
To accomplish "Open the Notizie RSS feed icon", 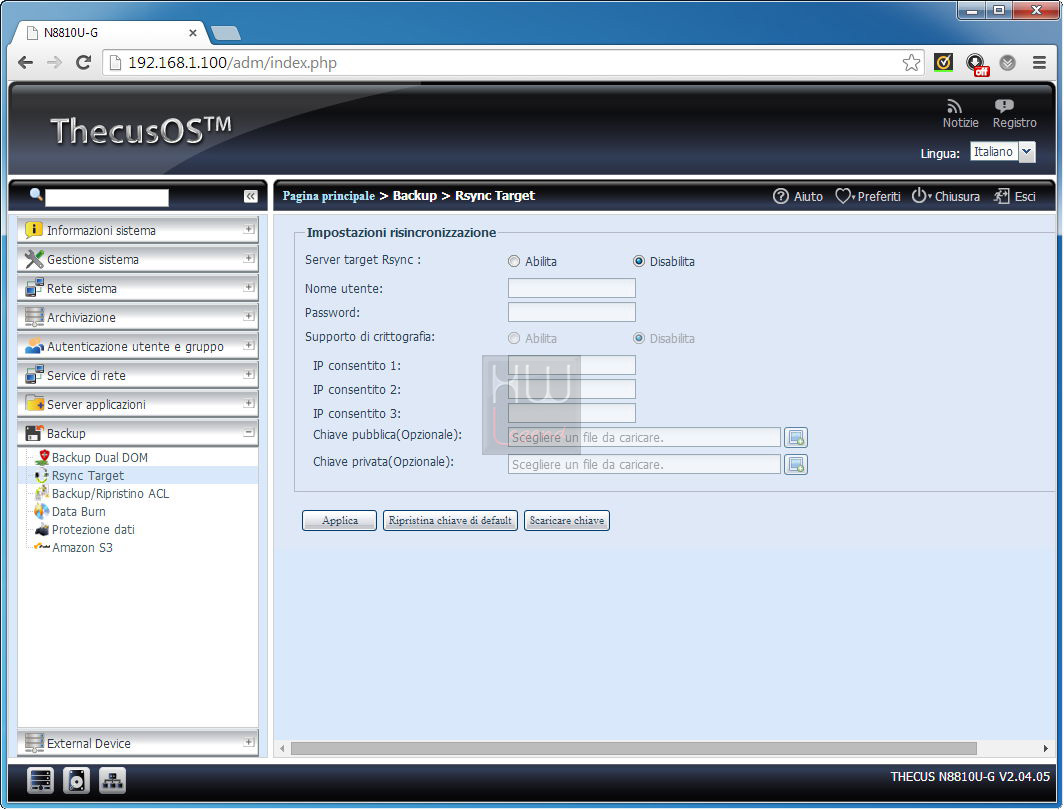I will [x=954, y=106].
